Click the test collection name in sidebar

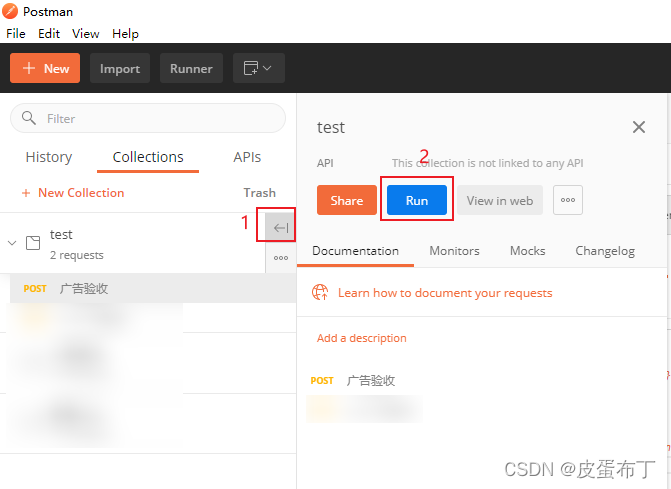click(61, 234)
